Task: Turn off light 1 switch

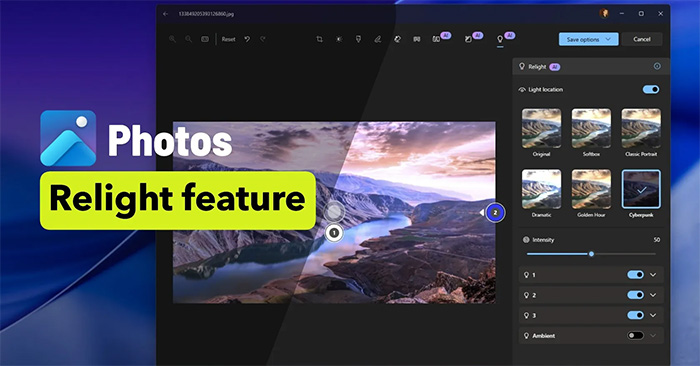Action: pos(635,274)
